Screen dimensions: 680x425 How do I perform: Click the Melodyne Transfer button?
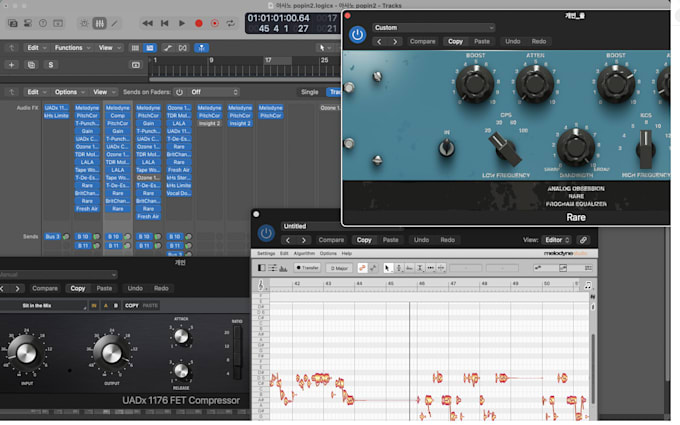pos(307,268)
